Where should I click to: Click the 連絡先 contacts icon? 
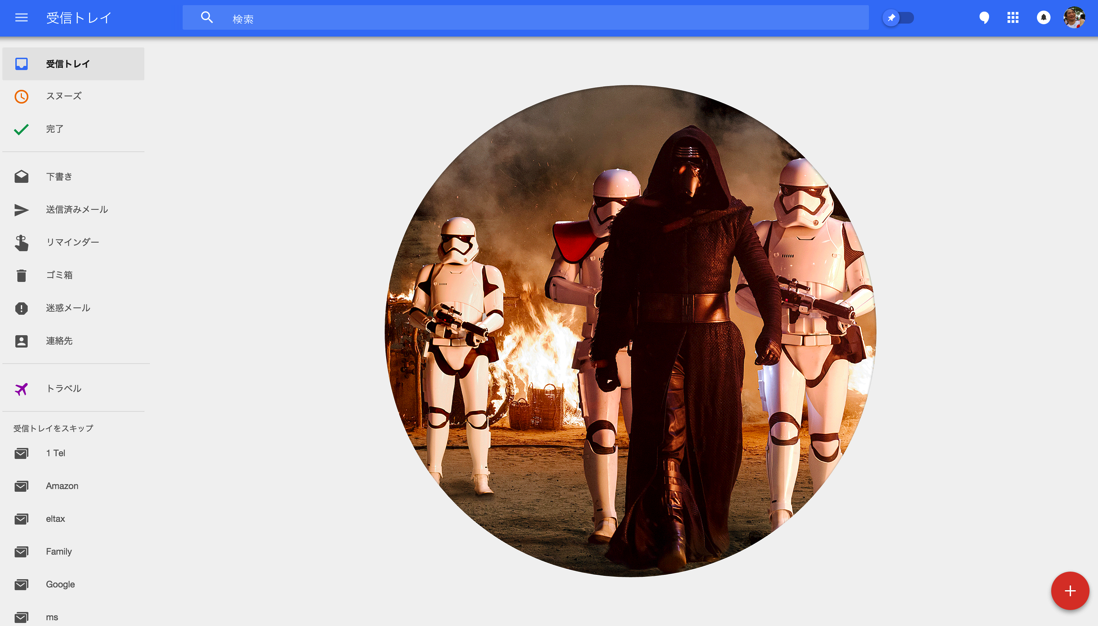pos(22,341)
